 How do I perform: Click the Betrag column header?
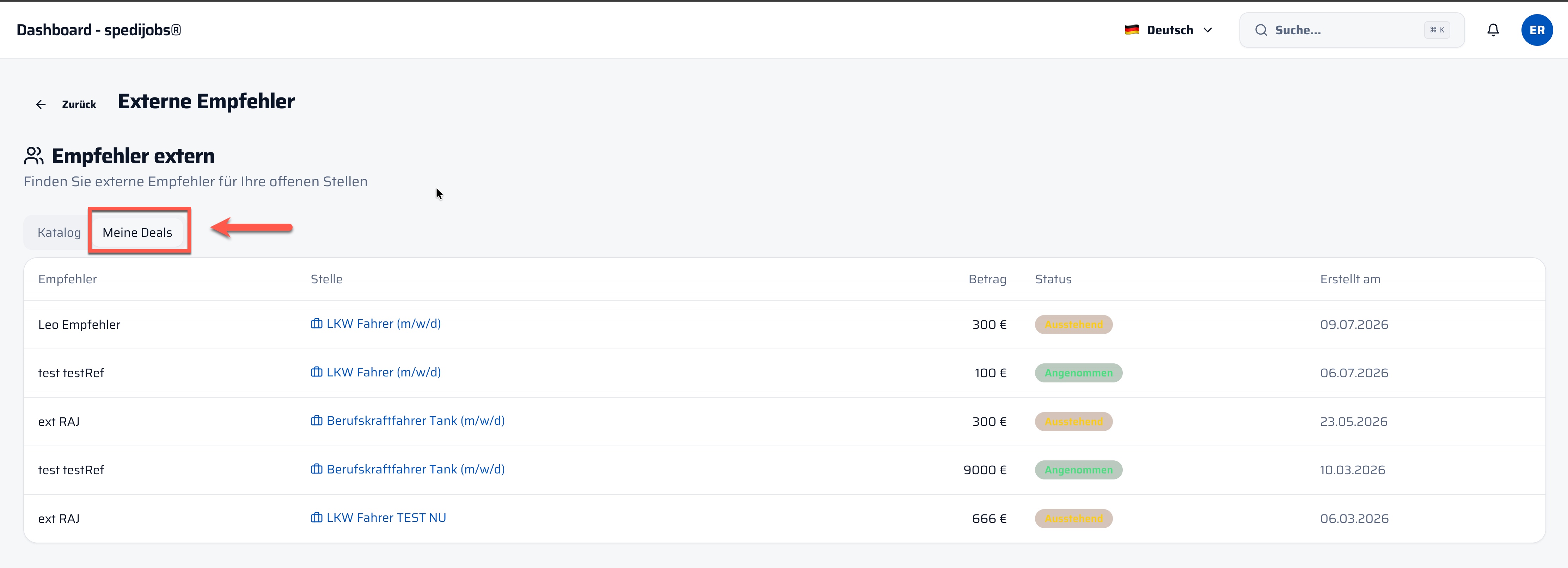987,278
